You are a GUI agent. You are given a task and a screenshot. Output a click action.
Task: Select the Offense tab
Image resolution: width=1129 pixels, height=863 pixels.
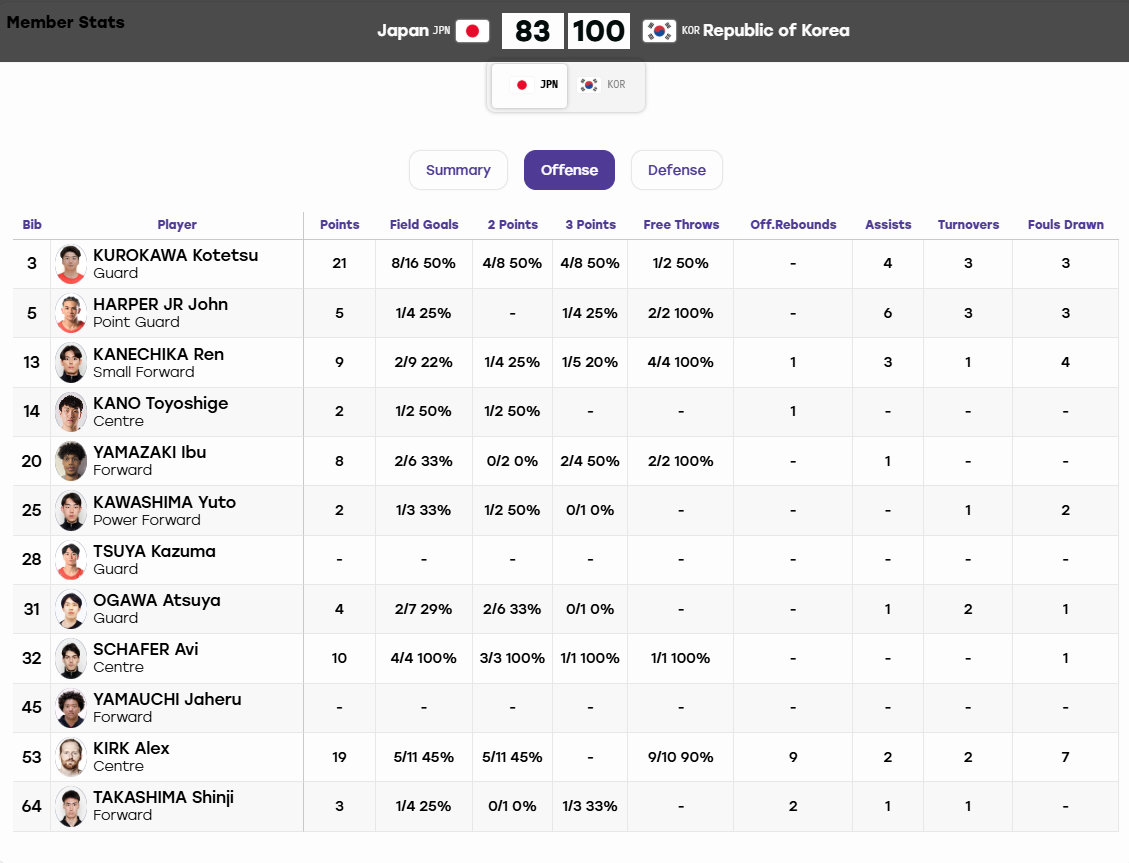[x=570, y=170]
